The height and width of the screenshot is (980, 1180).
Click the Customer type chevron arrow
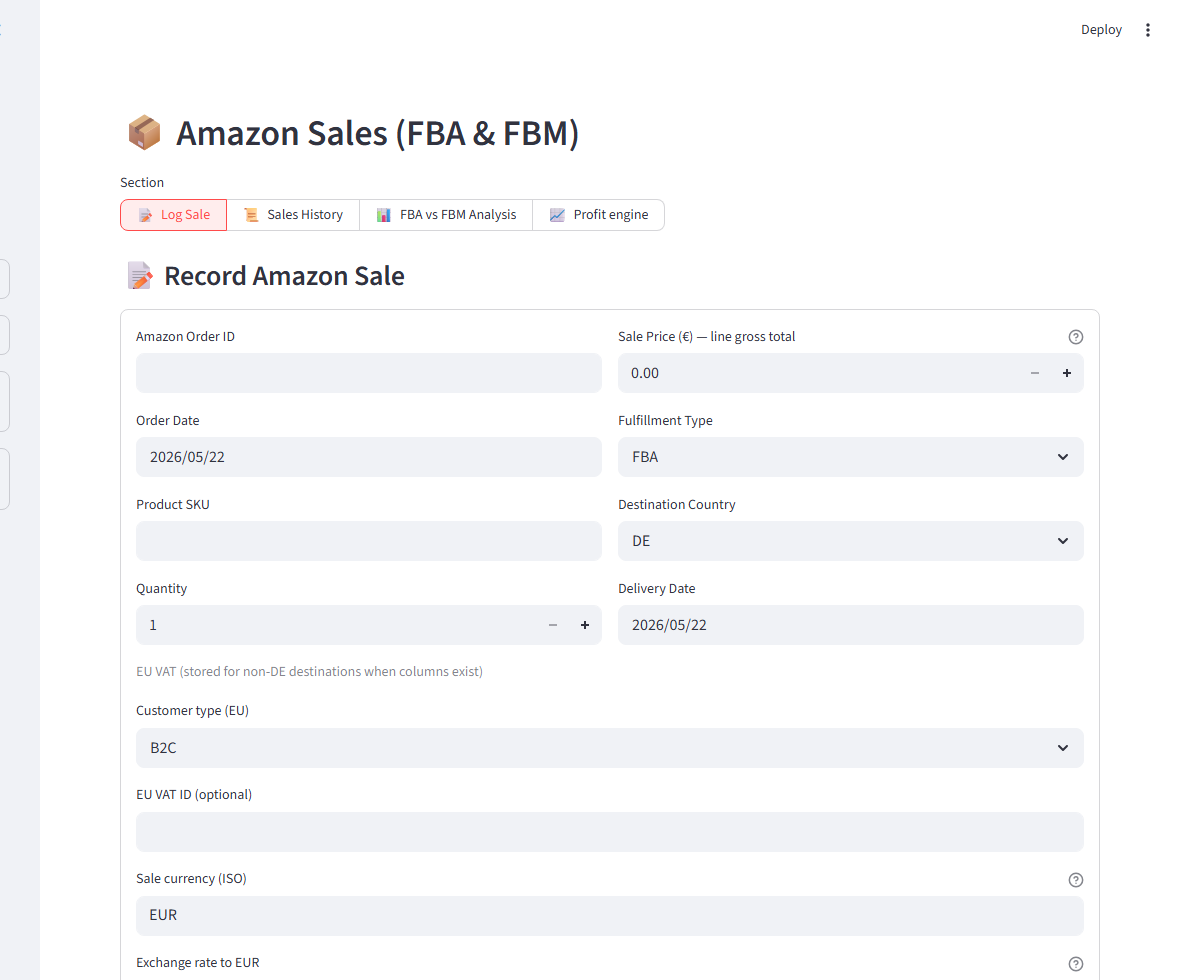(1063, 748)
